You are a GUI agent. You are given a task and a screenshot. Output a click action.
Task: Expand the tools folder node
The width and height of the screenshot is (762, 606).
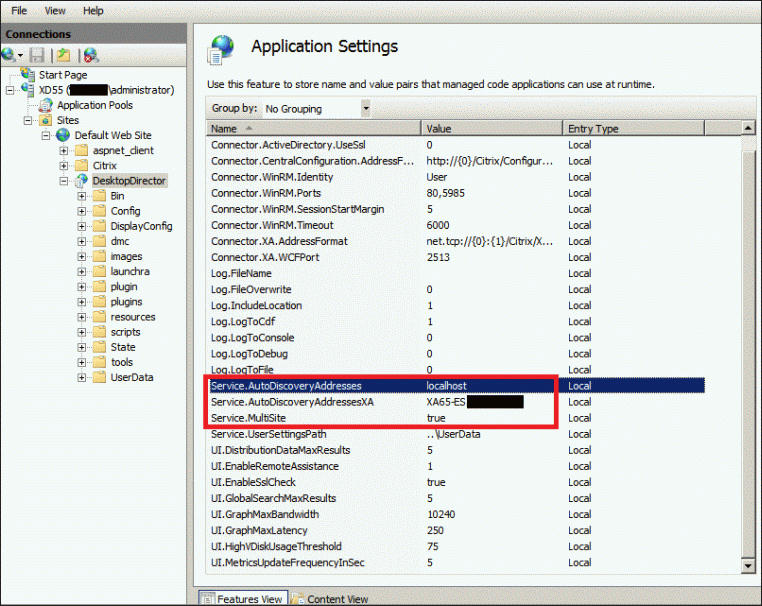[82, 363]
